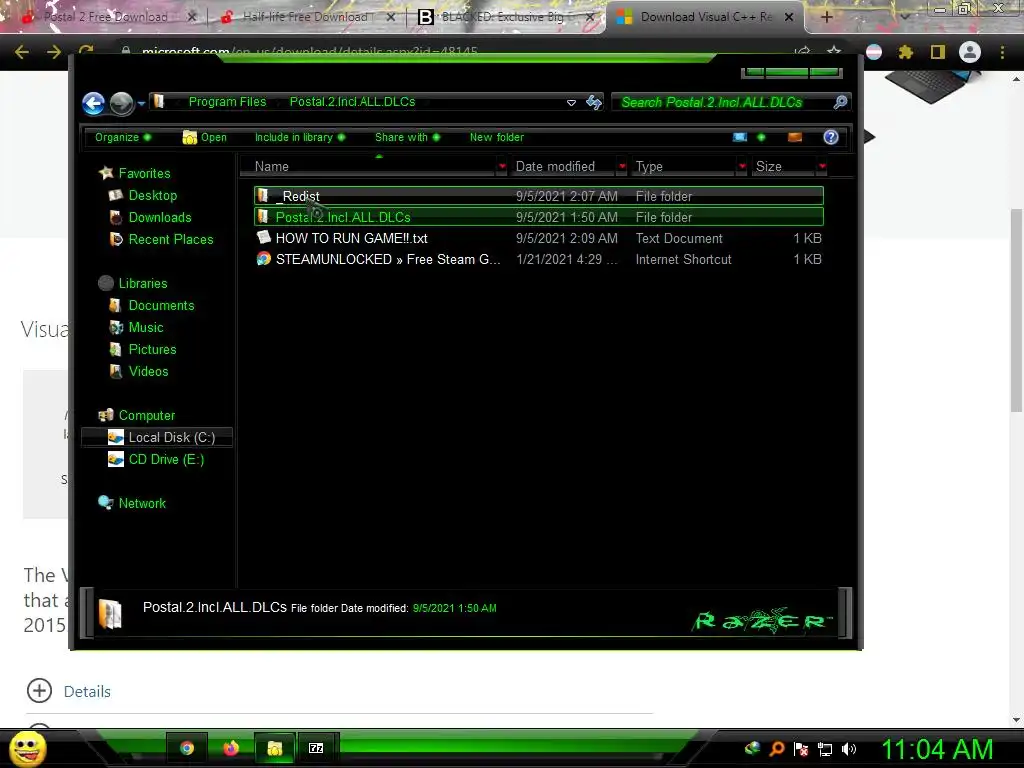Click the search magnifier icon in Explorer
The image size is (1024, 768).
coord(840,102)
